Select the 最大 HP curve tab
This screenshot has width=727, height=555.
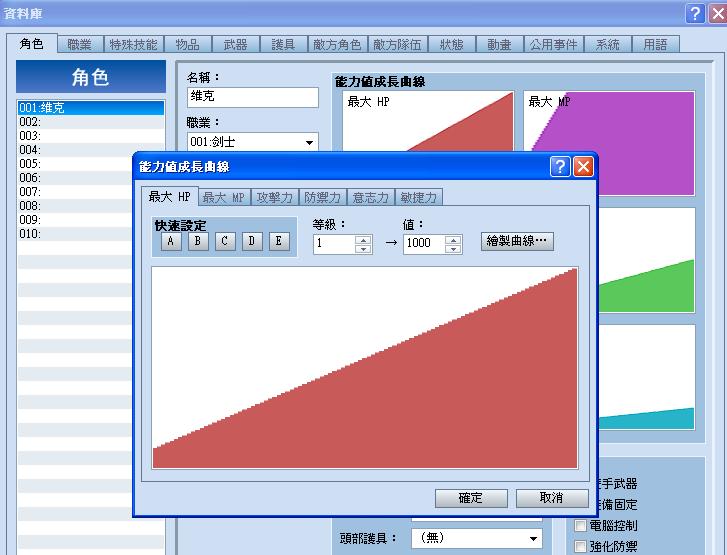tap(170, 197)
